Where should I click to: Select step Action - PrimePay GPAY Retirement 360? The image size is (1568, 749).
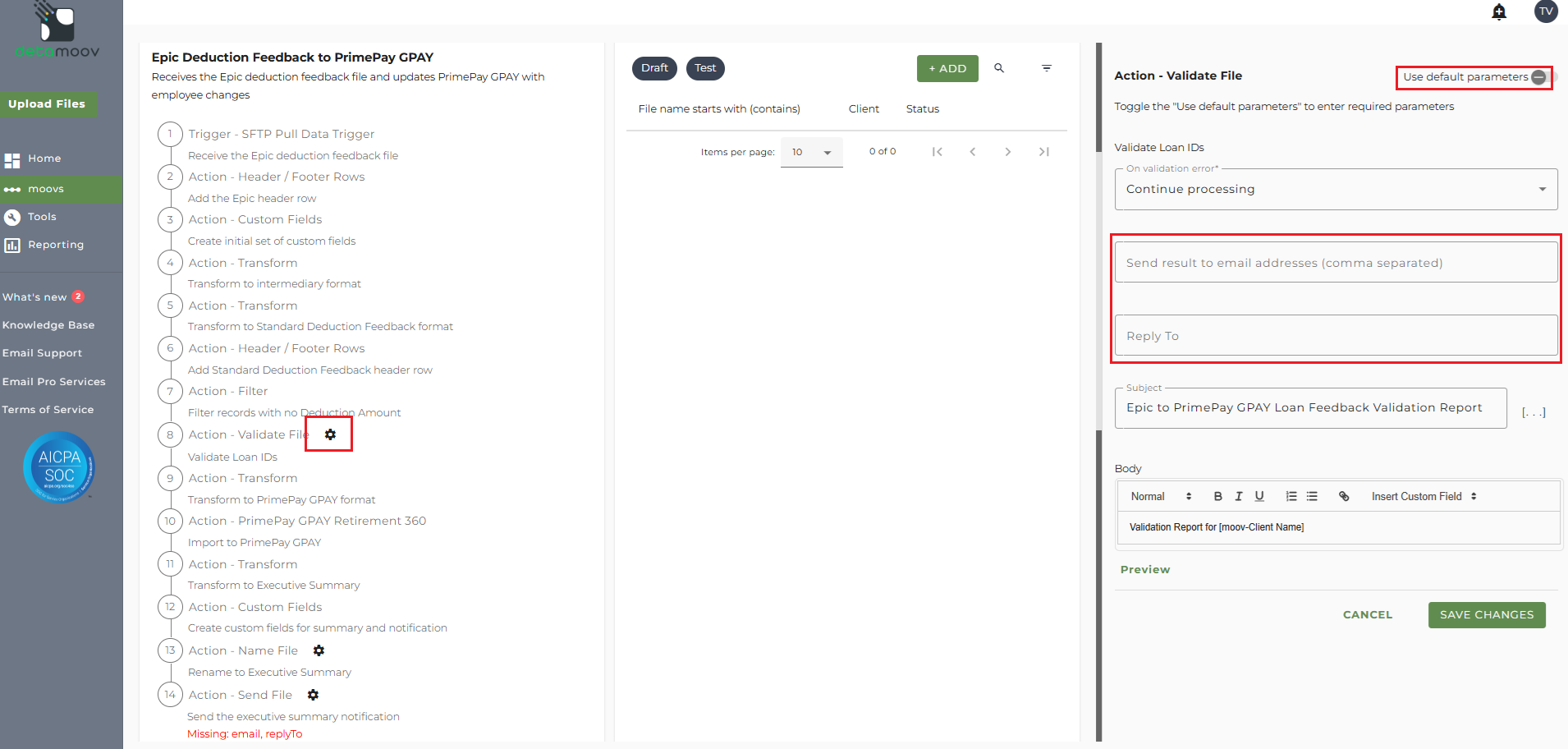307,521
